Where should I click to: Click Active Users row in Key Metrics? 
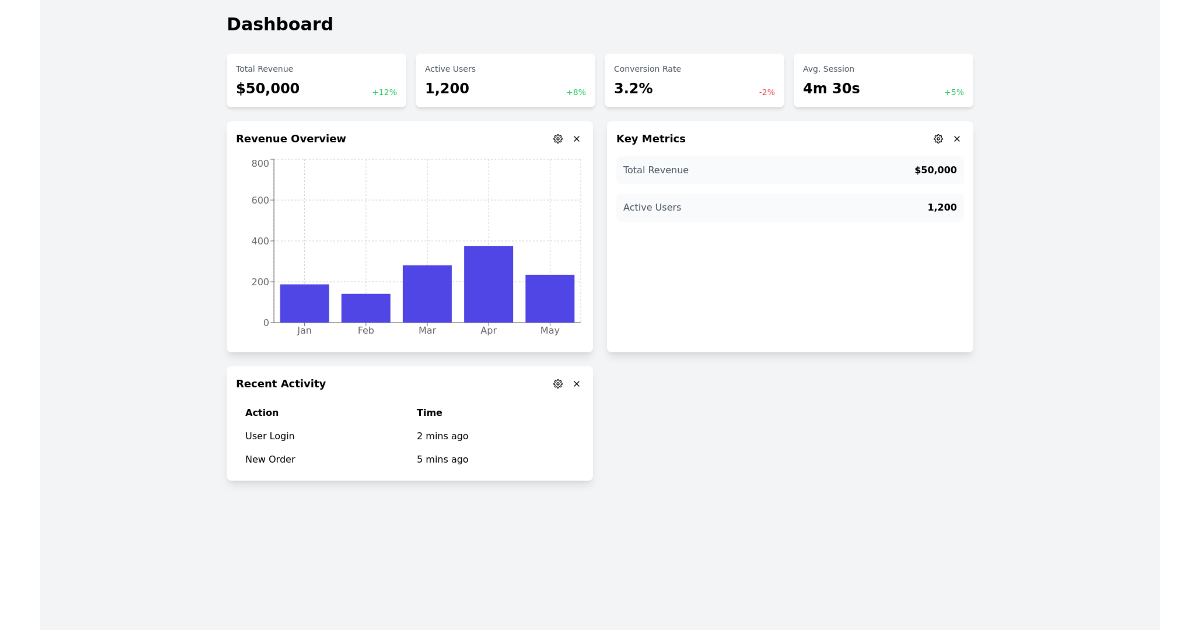tap(789, 207)
